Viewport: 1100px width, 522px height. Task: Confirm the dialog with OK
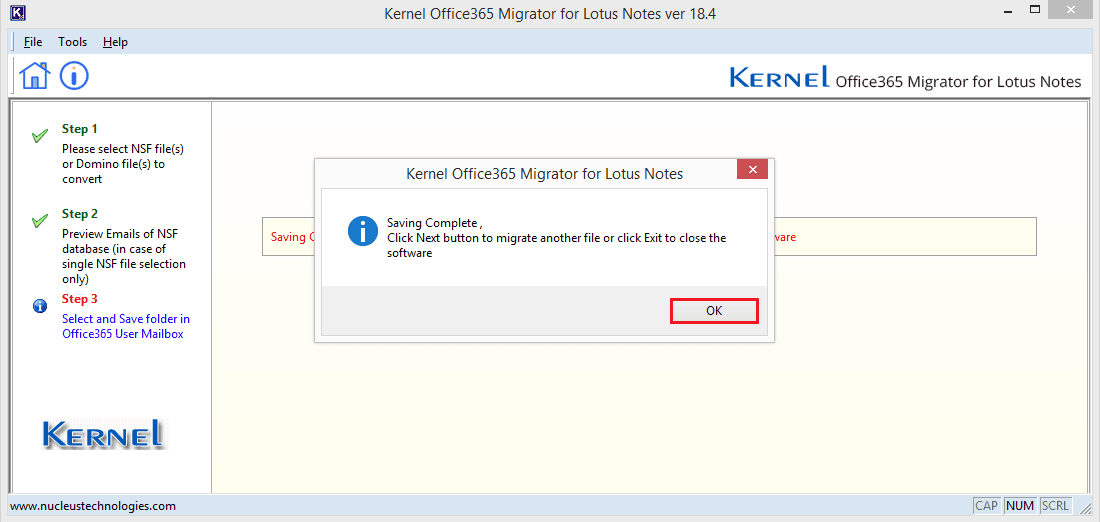714,311
